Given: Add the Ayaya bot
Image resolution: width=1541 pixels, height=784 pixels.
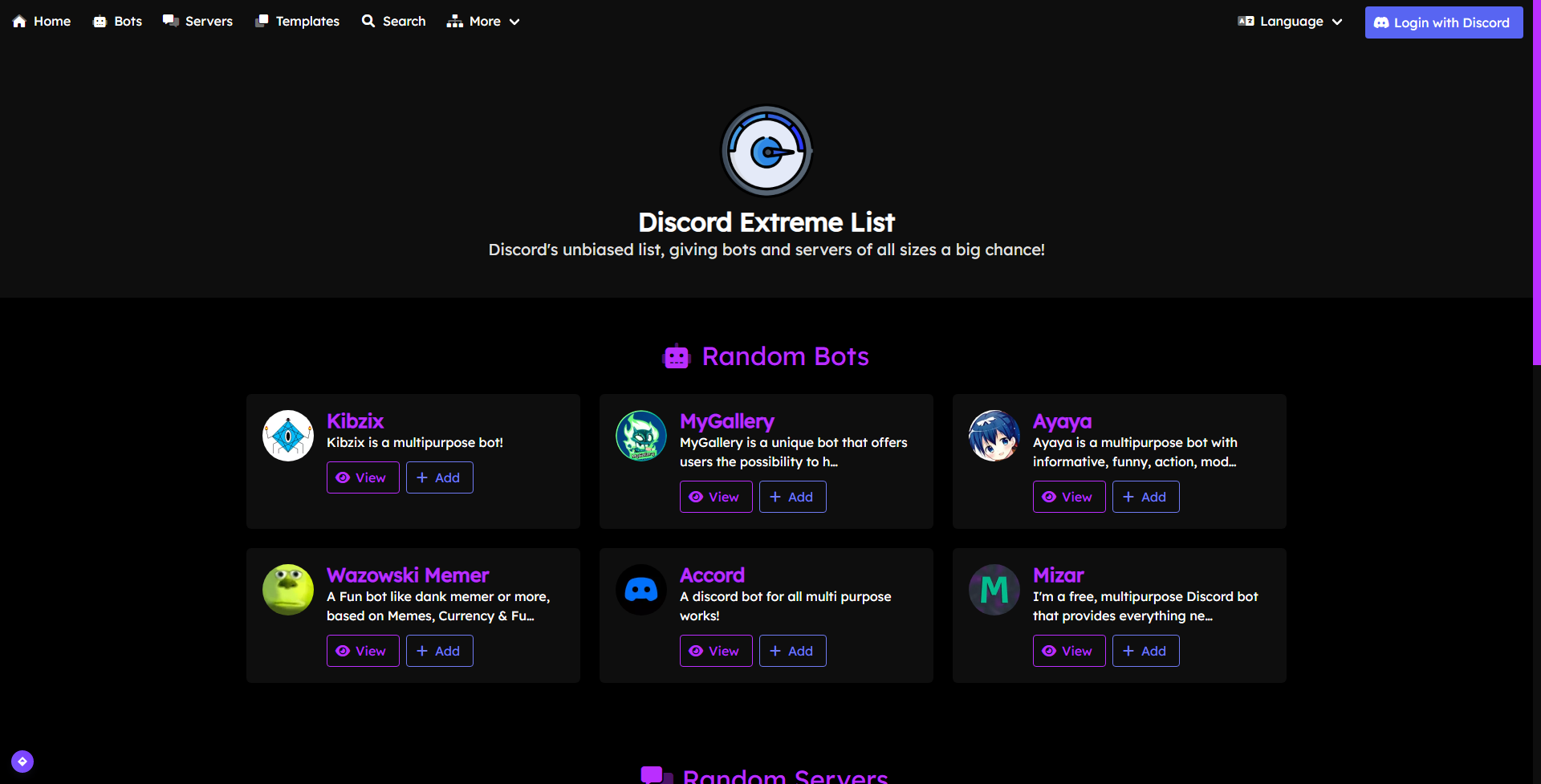Looking at the screenshot, I should pyautogui.click(x=1146, y=497).
